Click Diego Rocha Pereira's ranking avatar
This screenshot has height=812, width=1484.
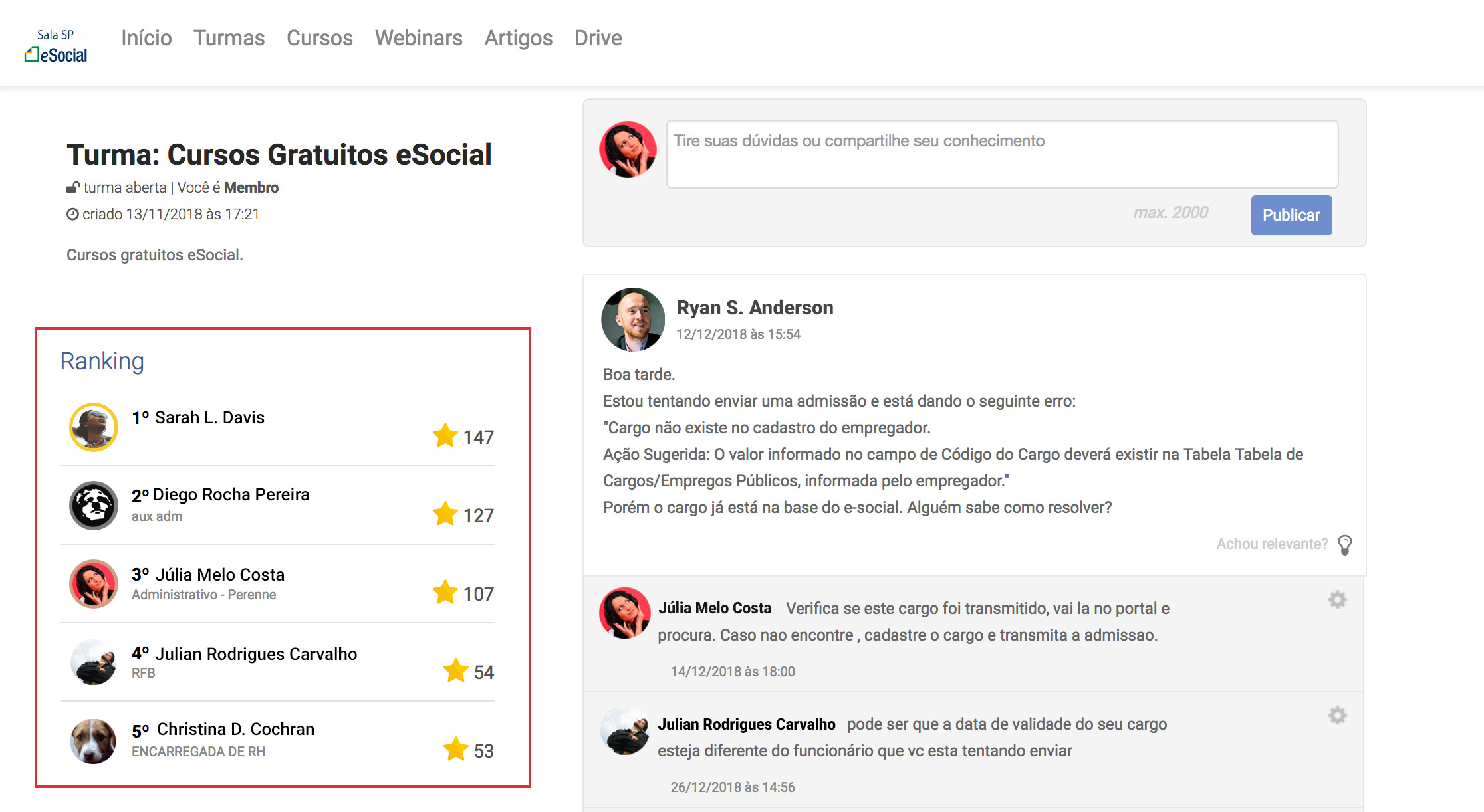(94, 506)
